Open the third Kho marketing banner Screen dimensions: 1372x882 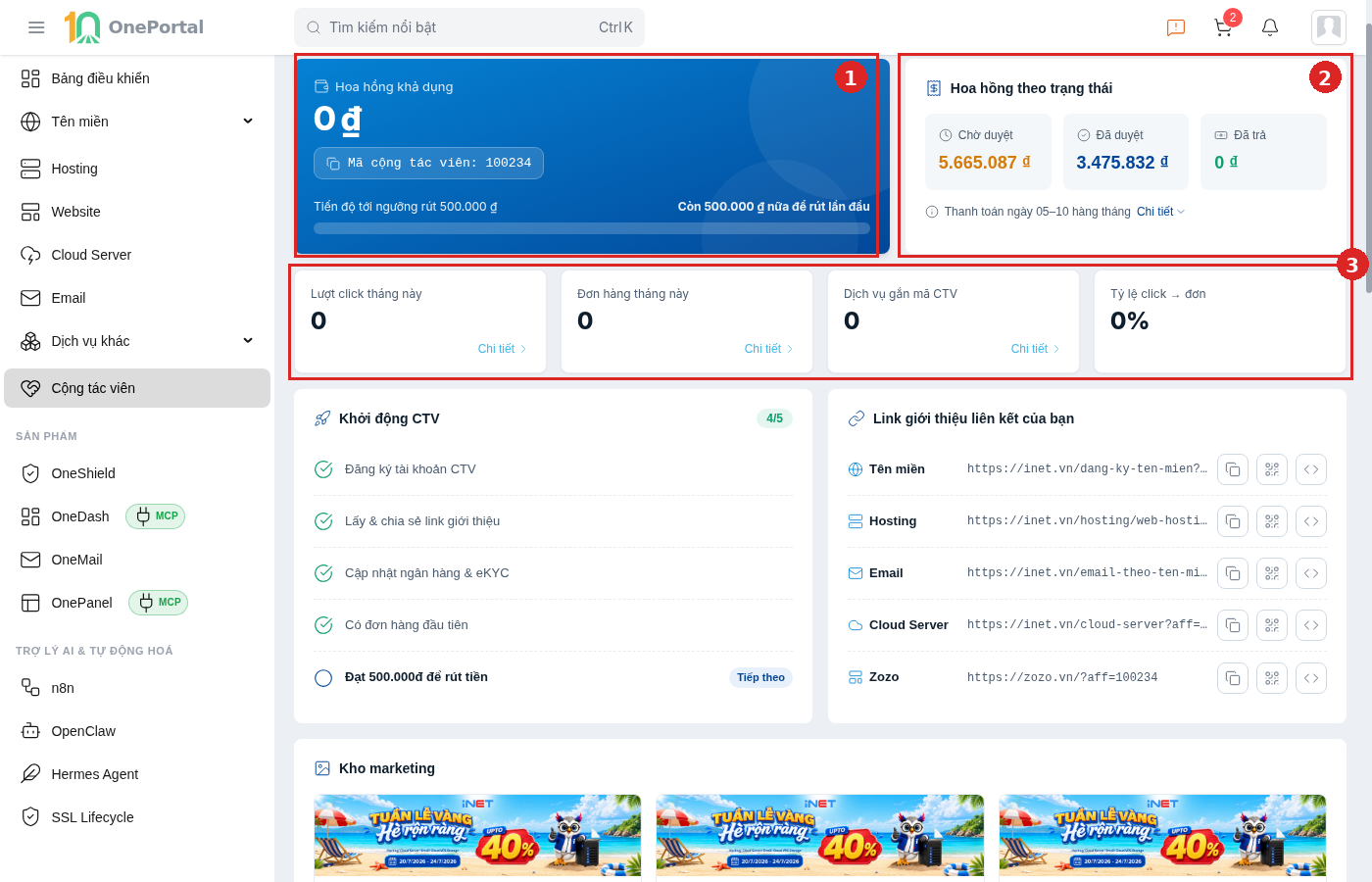(x=1162, y=836)
